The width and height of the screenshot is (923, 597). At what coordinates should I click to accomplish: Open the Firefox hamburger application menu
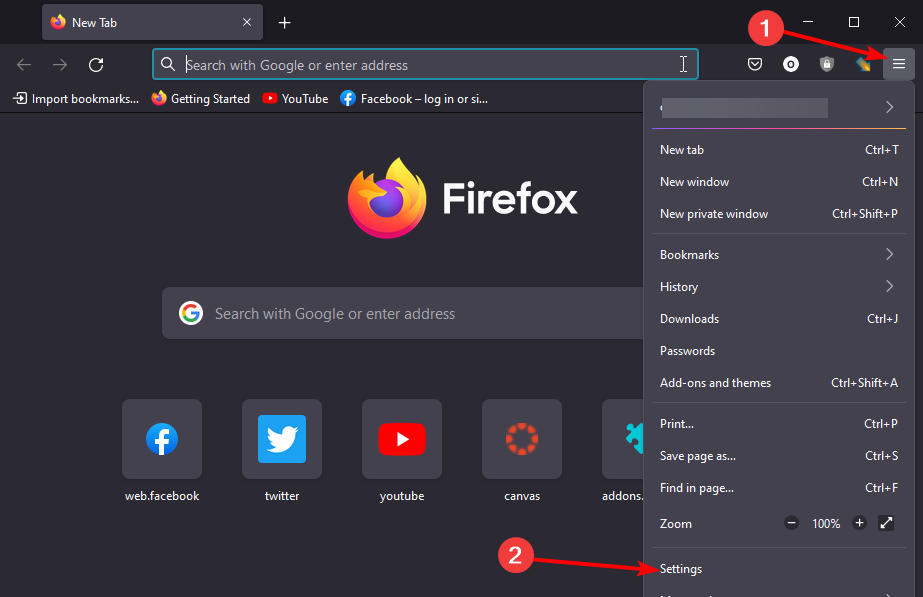coord(898,64)
